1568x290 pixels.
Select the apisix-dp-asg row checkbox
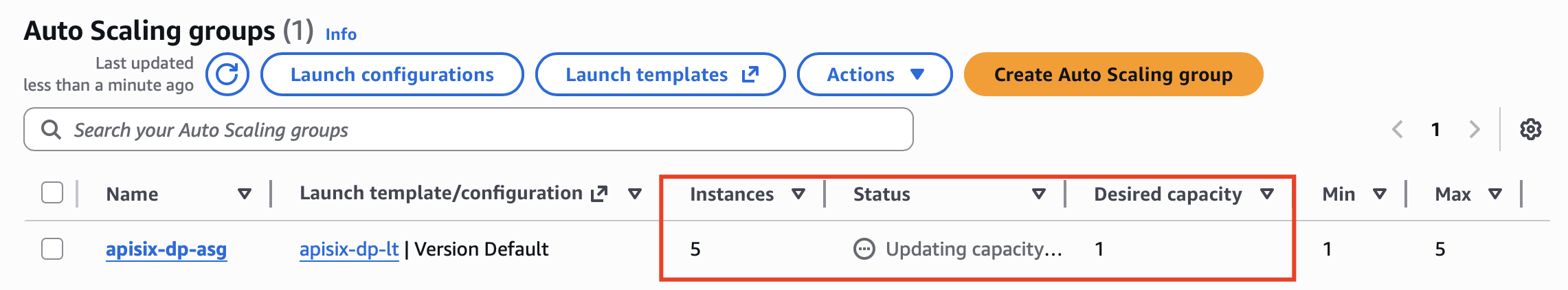pyautogui.click(x=52, y=249)
